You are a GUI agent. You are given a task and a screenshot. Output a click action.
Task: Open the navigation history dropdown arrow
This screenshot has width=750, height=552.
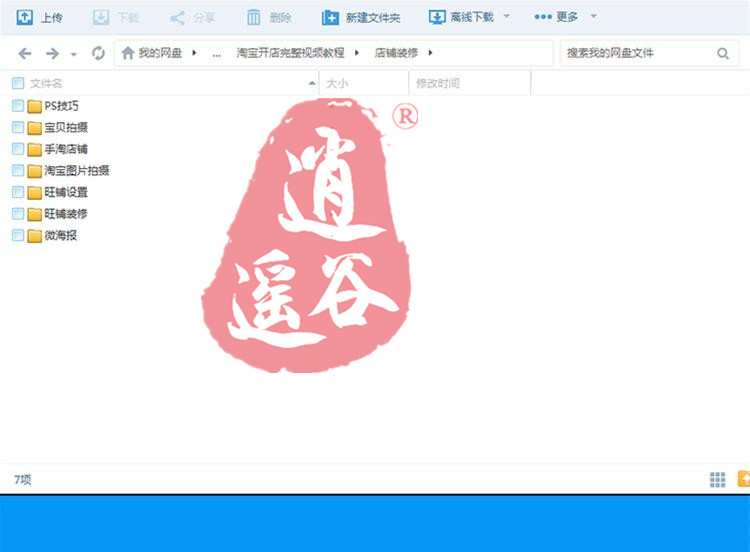[74, 54]
